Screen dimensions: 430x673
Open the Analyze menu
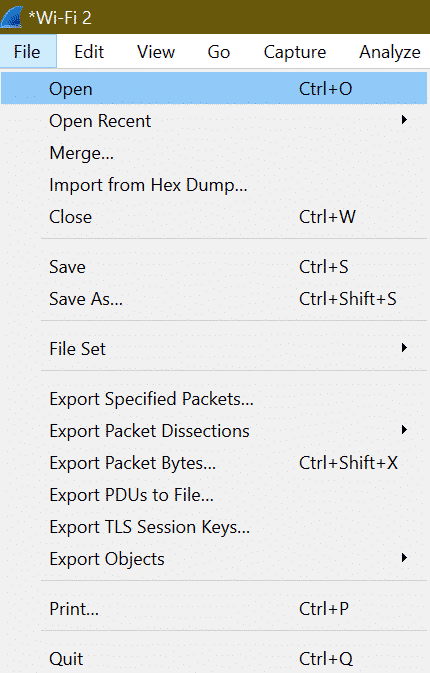pos(390,52)
